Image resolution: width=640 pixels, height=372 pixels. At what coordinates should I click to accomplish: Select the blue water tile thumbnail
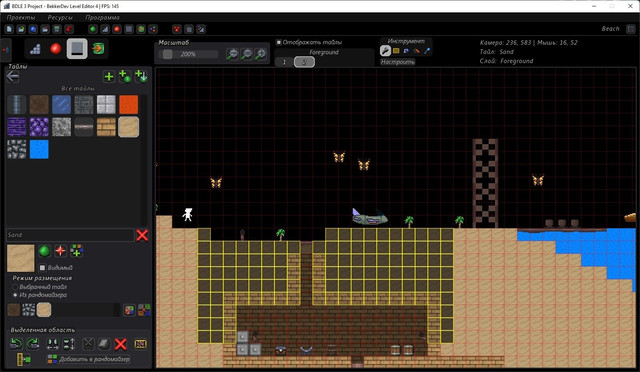[x=39, y=149]
